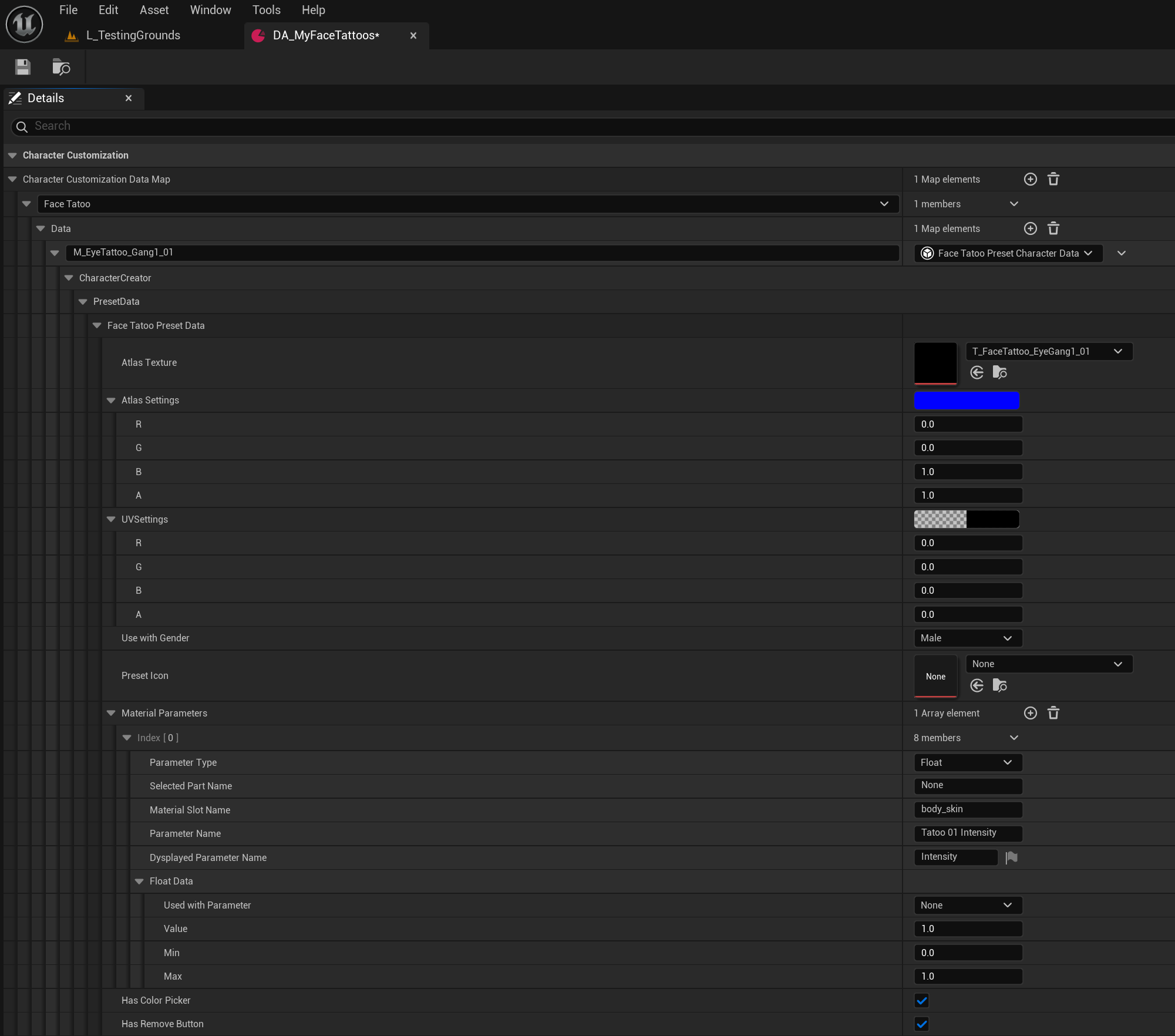This screenshot has width=1175, height=1036.
Task: Use selected asset for Atlas Texture
Action: point(977,372)
